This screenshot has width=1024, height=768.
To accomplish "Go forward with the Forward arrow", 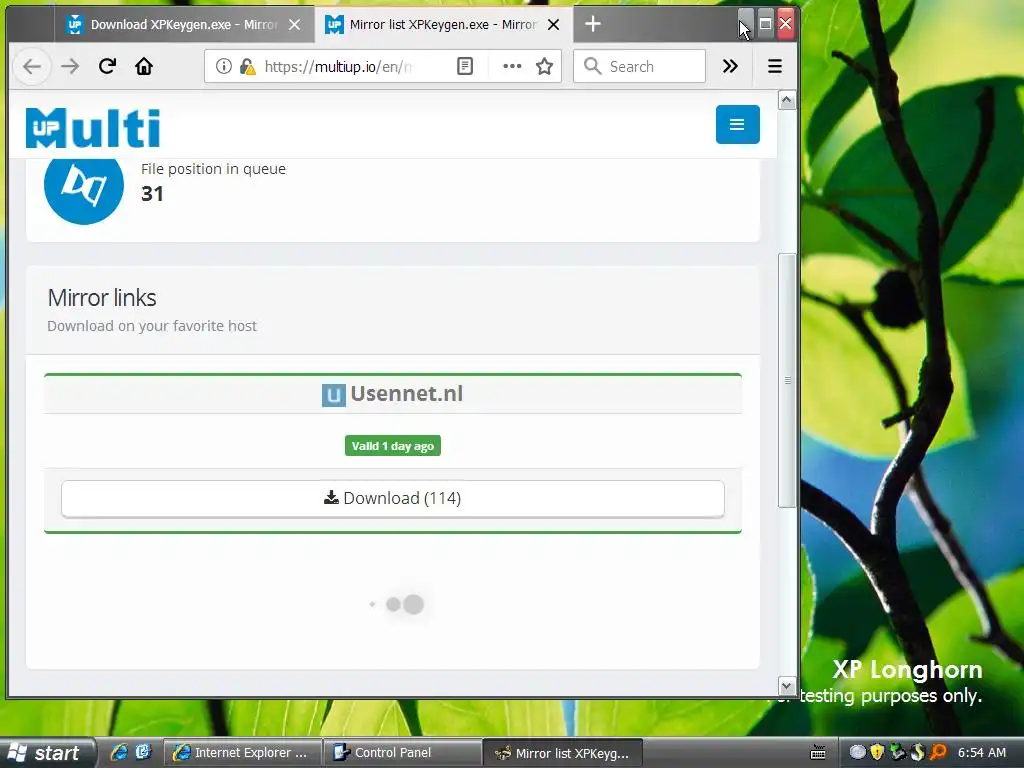I will (70, 67).
